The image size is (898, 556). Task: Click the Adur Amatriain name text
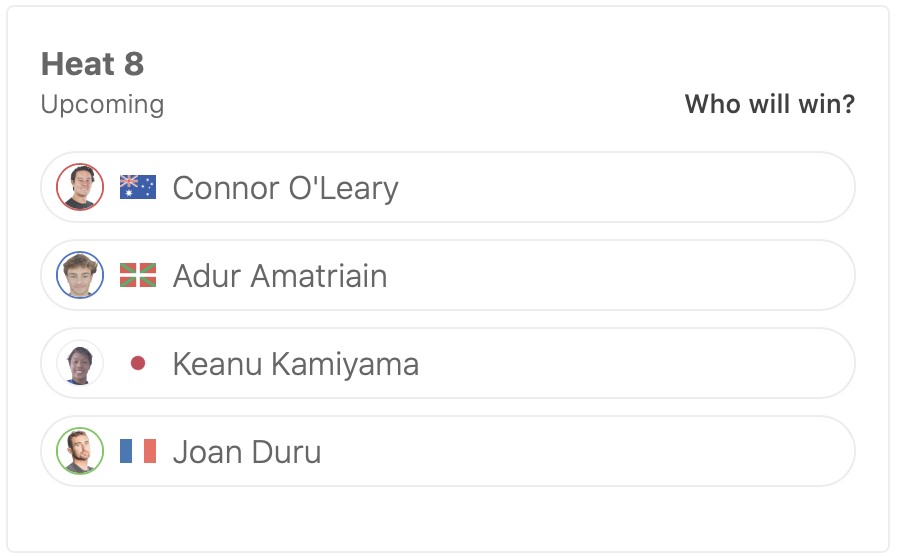coord(280,276)
